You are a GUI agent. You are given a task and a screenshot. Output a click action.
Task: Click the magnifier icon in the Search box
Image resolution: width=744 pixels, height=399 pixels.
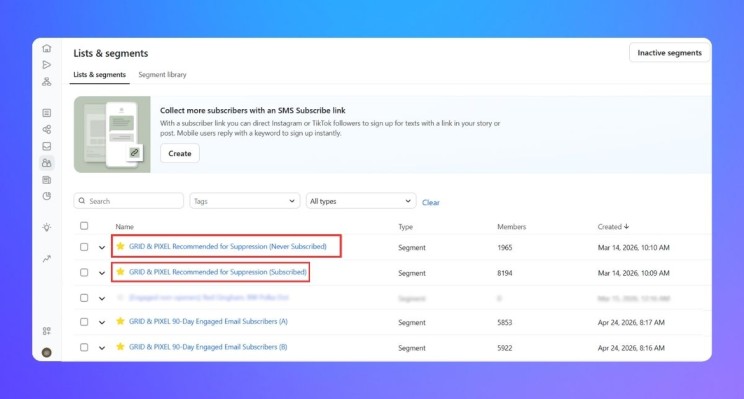[x=82, y=201]
